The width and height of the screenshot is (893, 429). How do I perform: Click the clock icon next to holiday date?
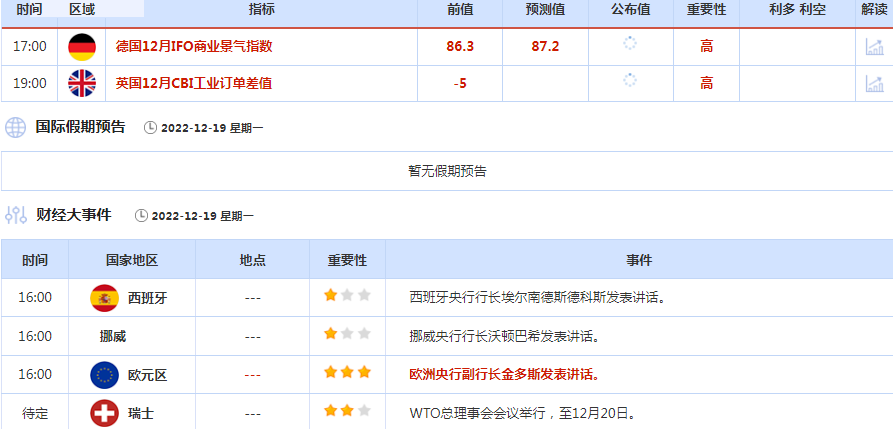(x=151, y=128)
